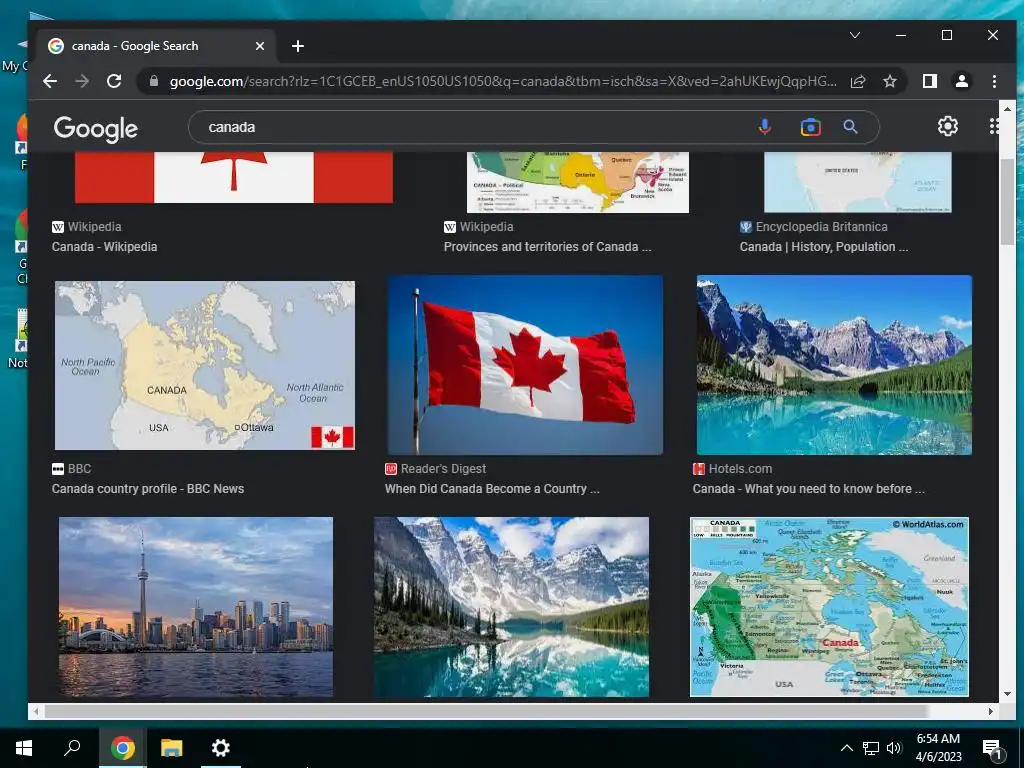
Task: Open the Chrome profile avatar icon
Action: coord(961,81)
